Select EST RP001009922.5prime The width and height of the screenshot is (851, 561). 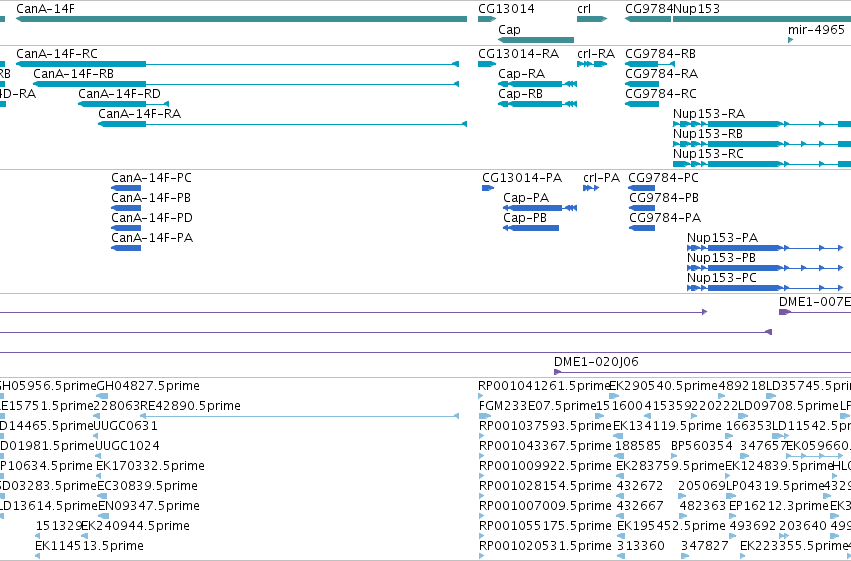point(481,476)
